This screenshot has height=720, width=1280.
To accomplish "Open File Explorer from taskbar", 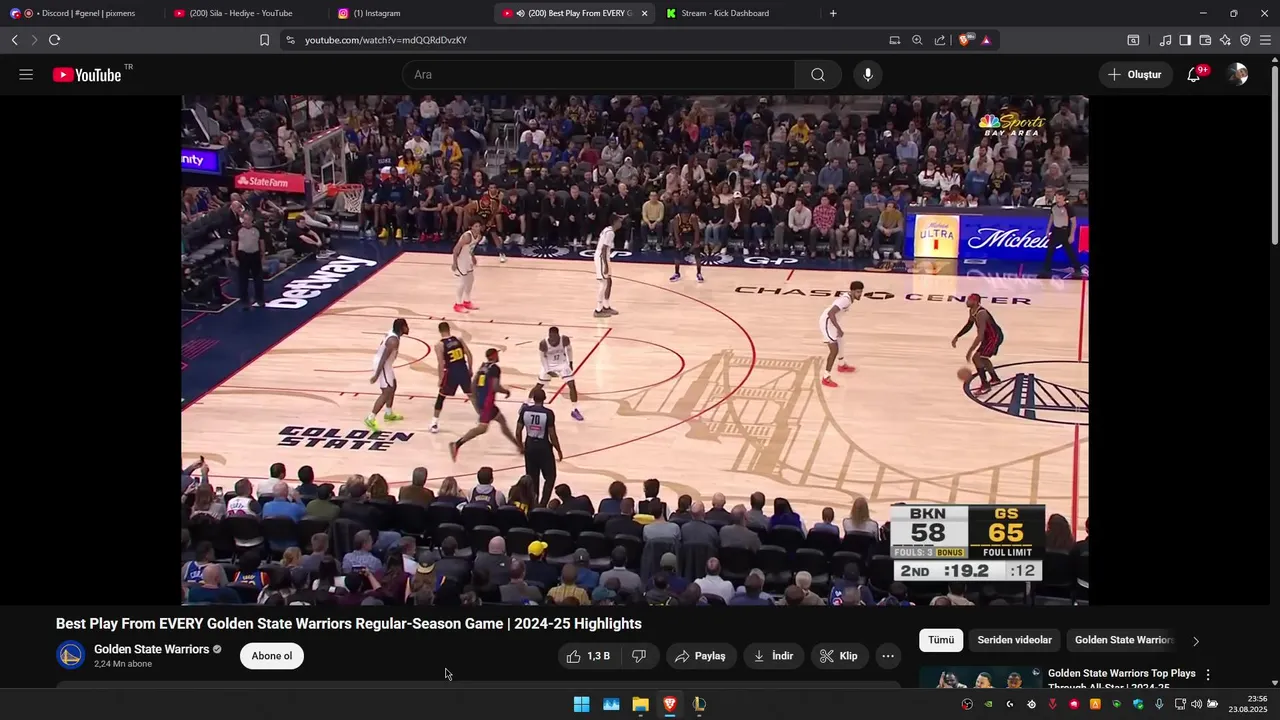I will pos(640,704).
